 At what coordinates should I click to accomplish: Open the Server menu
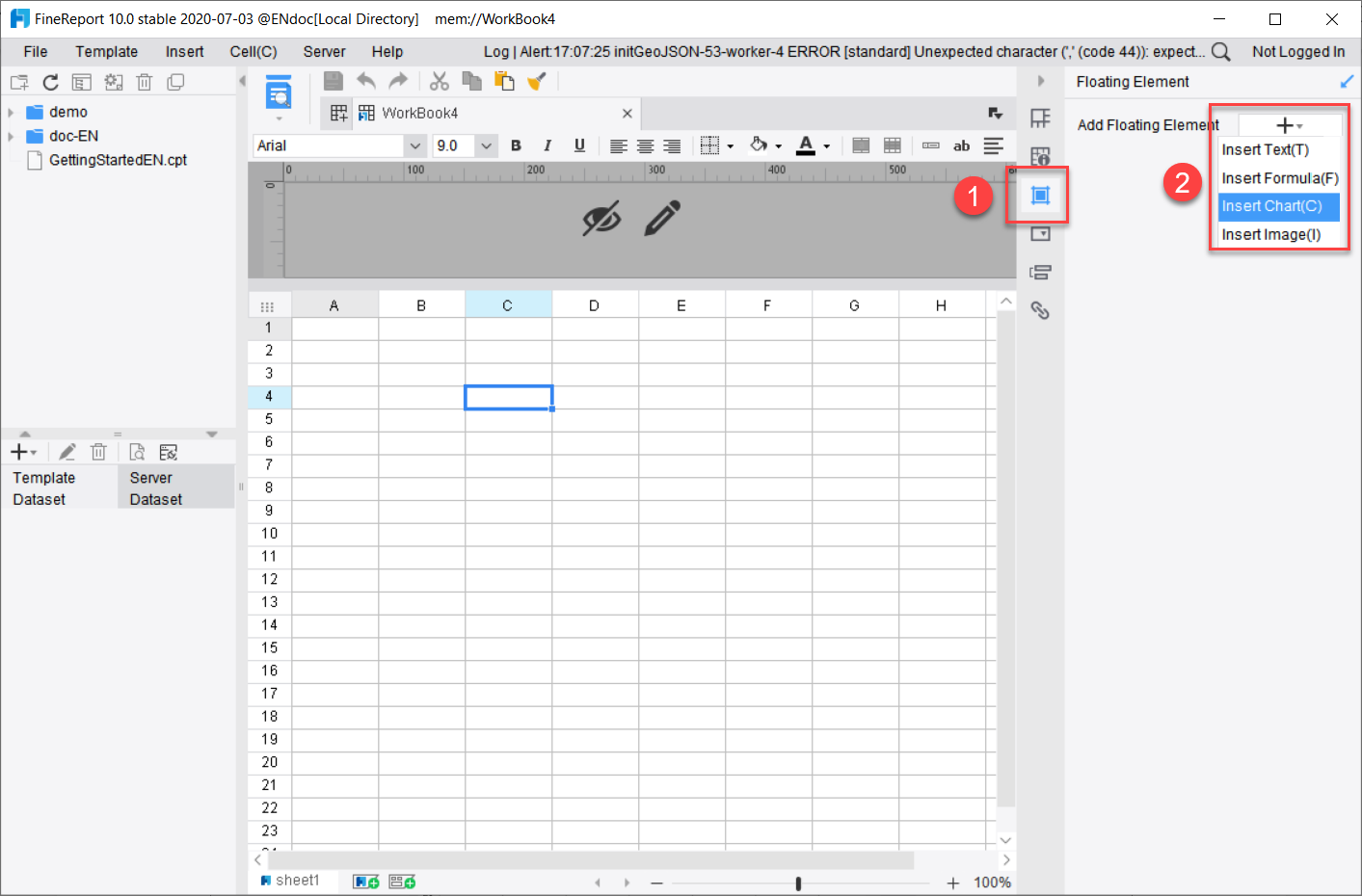(324, 52)
